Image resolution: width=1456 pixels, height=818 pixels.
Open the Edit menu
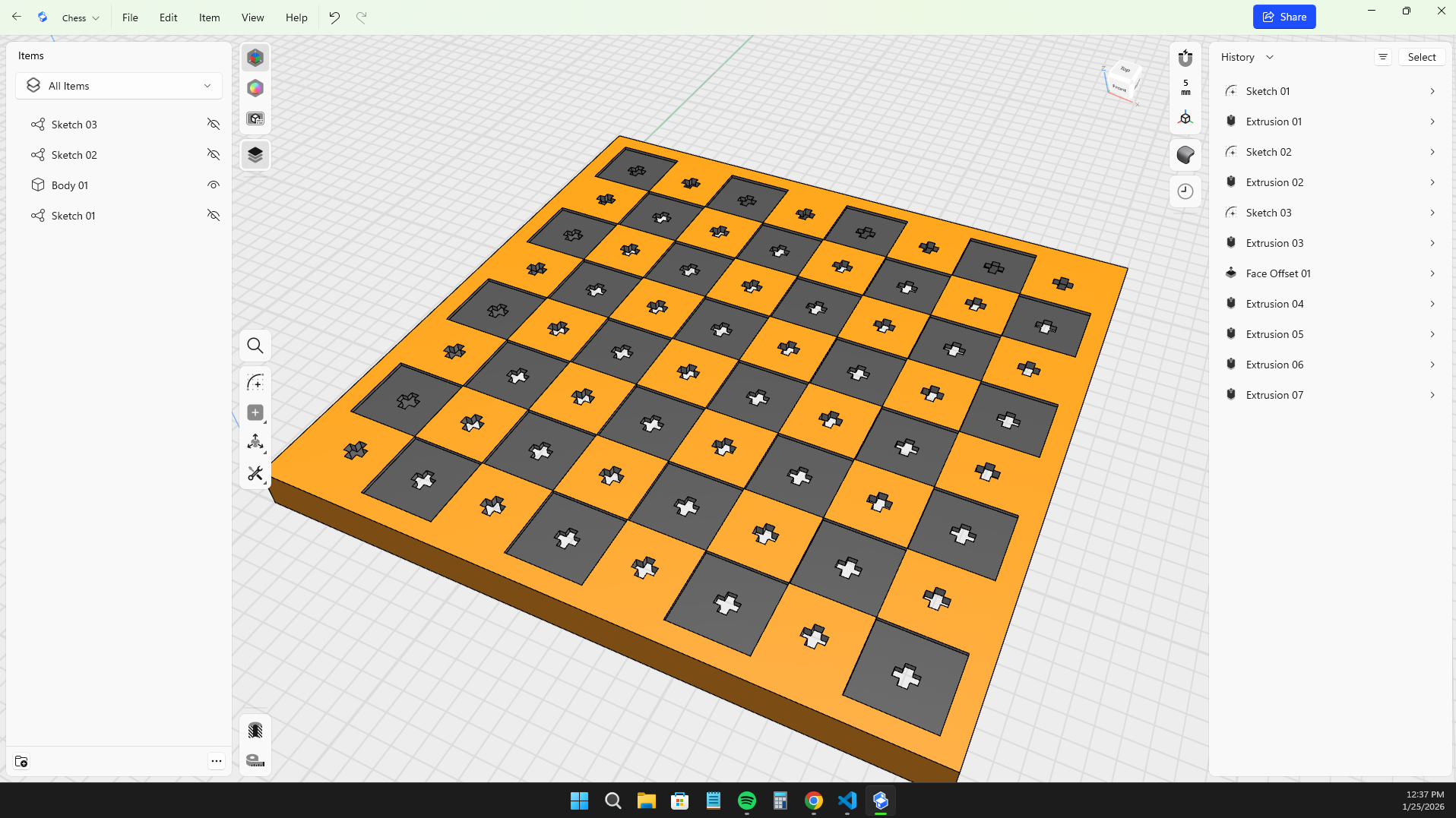point(169,17)
